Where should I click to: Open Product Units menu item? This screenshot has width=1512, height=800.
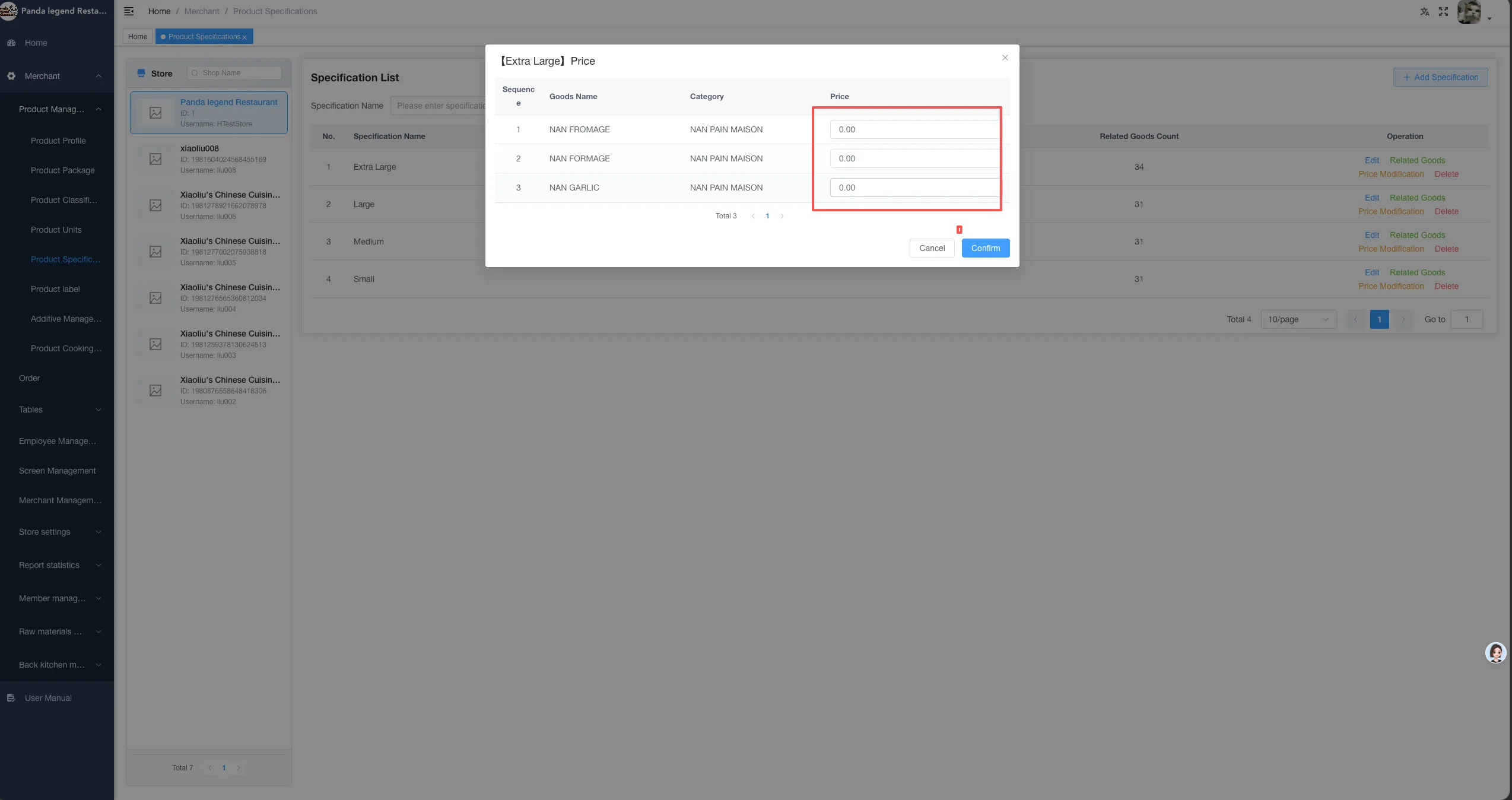(x=56, y=230)
